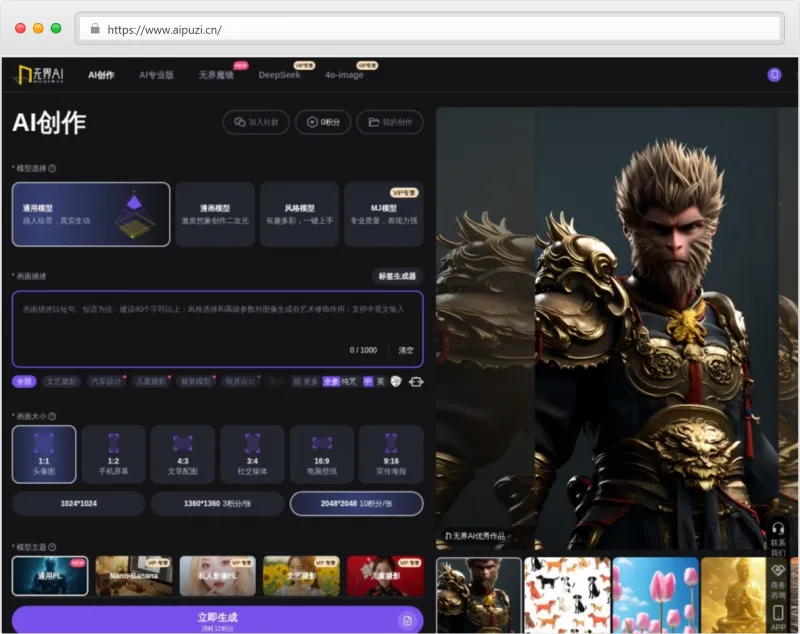Click the 无界AI logo
The height and width of the screenshot is (634, 800).
[39, 75]
